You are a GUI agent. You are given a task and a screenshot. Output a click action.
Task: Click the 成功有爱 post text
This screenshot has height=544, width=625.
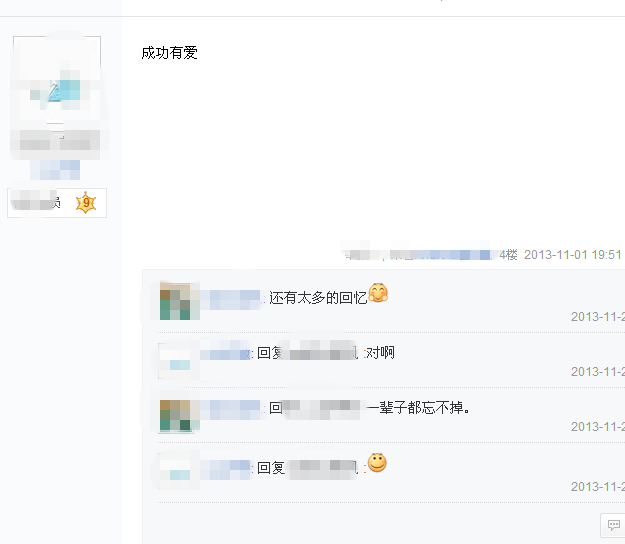click(x=169, y=53)
